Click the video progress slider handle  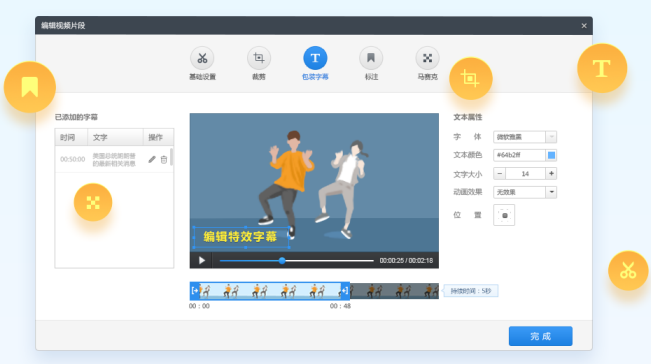[282, 261]
